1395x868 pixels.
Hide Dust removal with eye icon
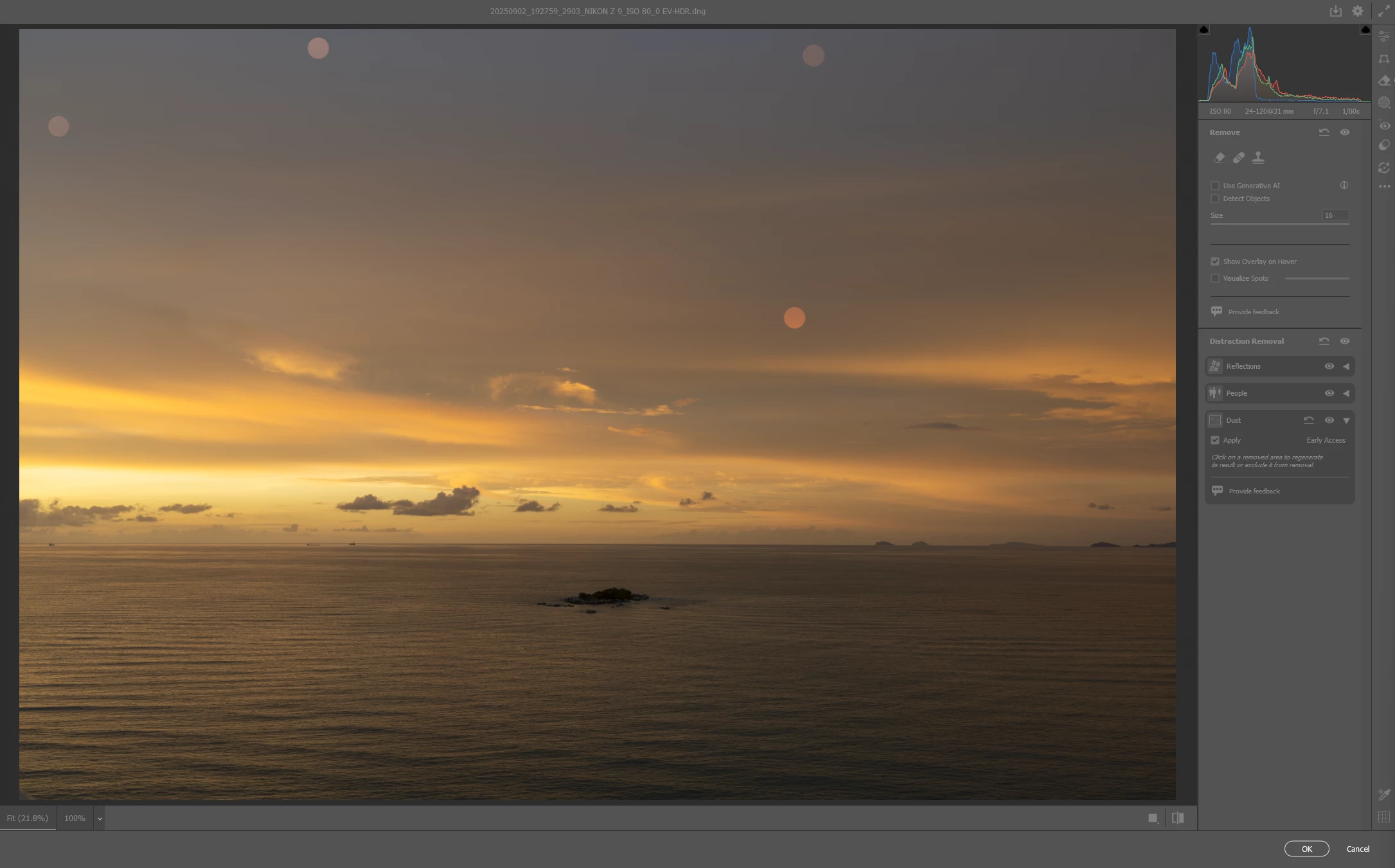click(1329, 420)
